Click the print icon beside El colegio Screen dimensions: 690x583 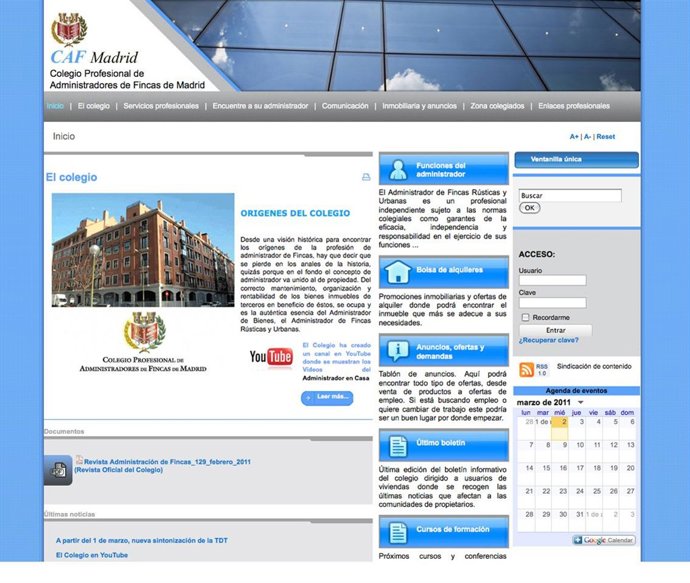(366, 177)
